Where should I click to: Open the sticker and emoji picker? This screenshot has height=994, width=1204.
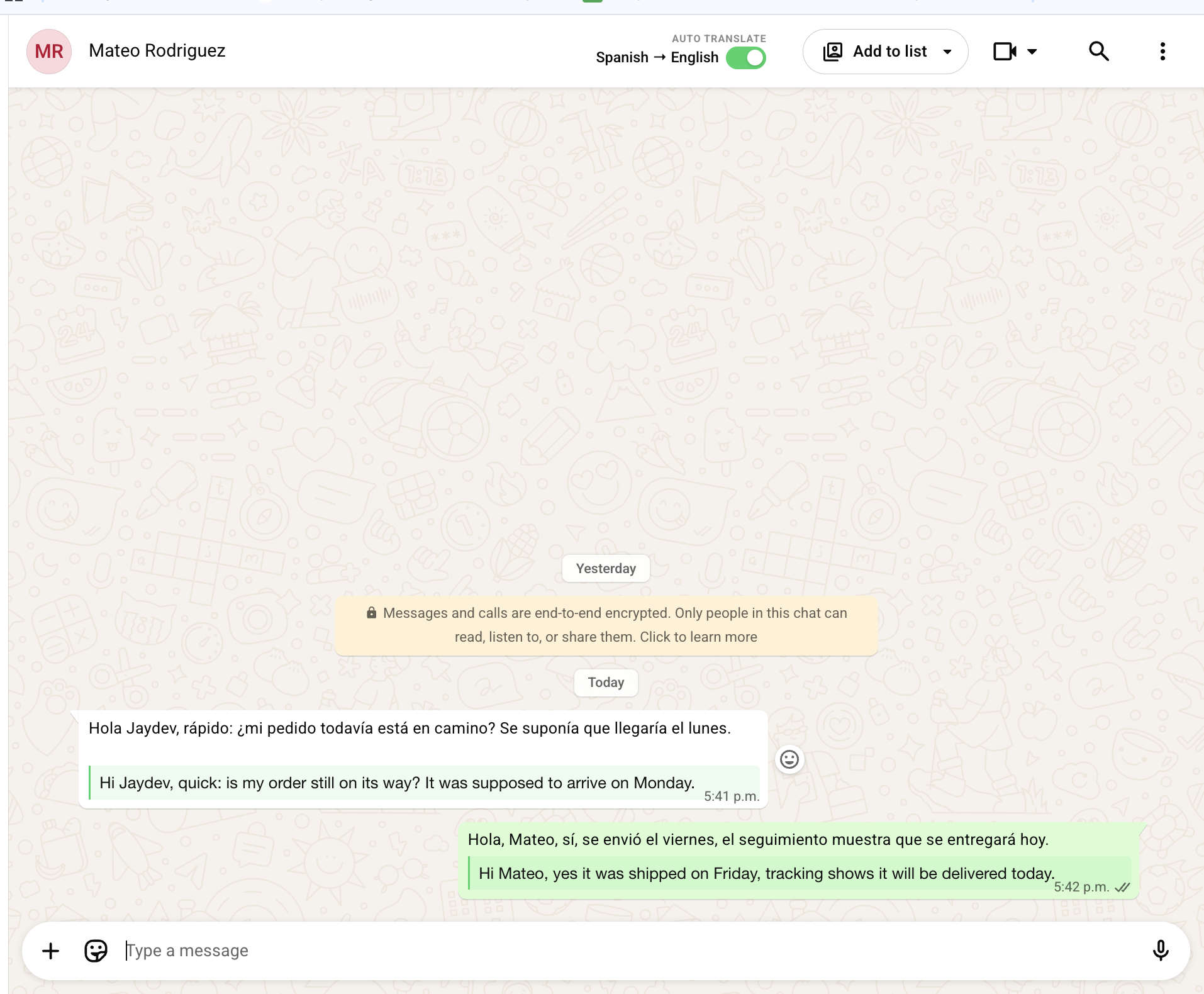coord(96,951)
